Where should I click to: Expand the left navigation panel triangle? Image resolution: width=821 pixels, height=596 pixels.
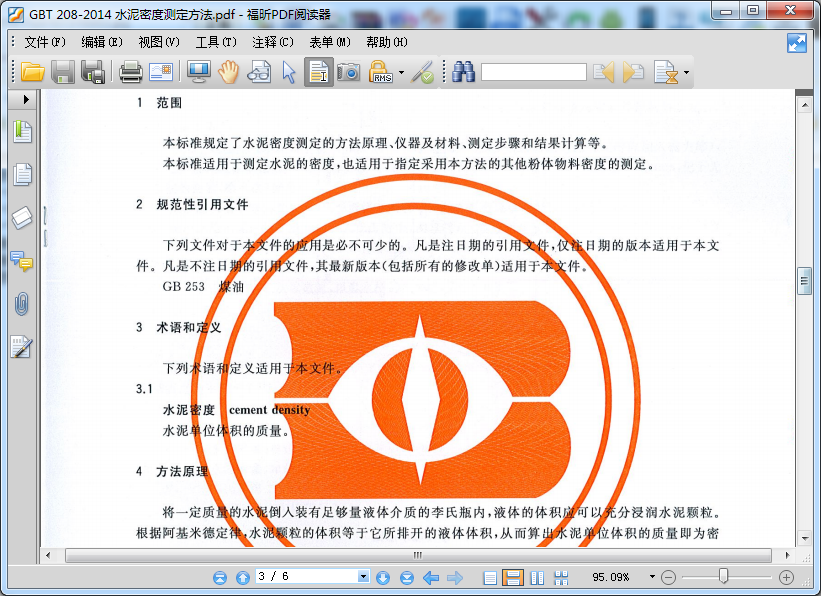coord(26,100)
